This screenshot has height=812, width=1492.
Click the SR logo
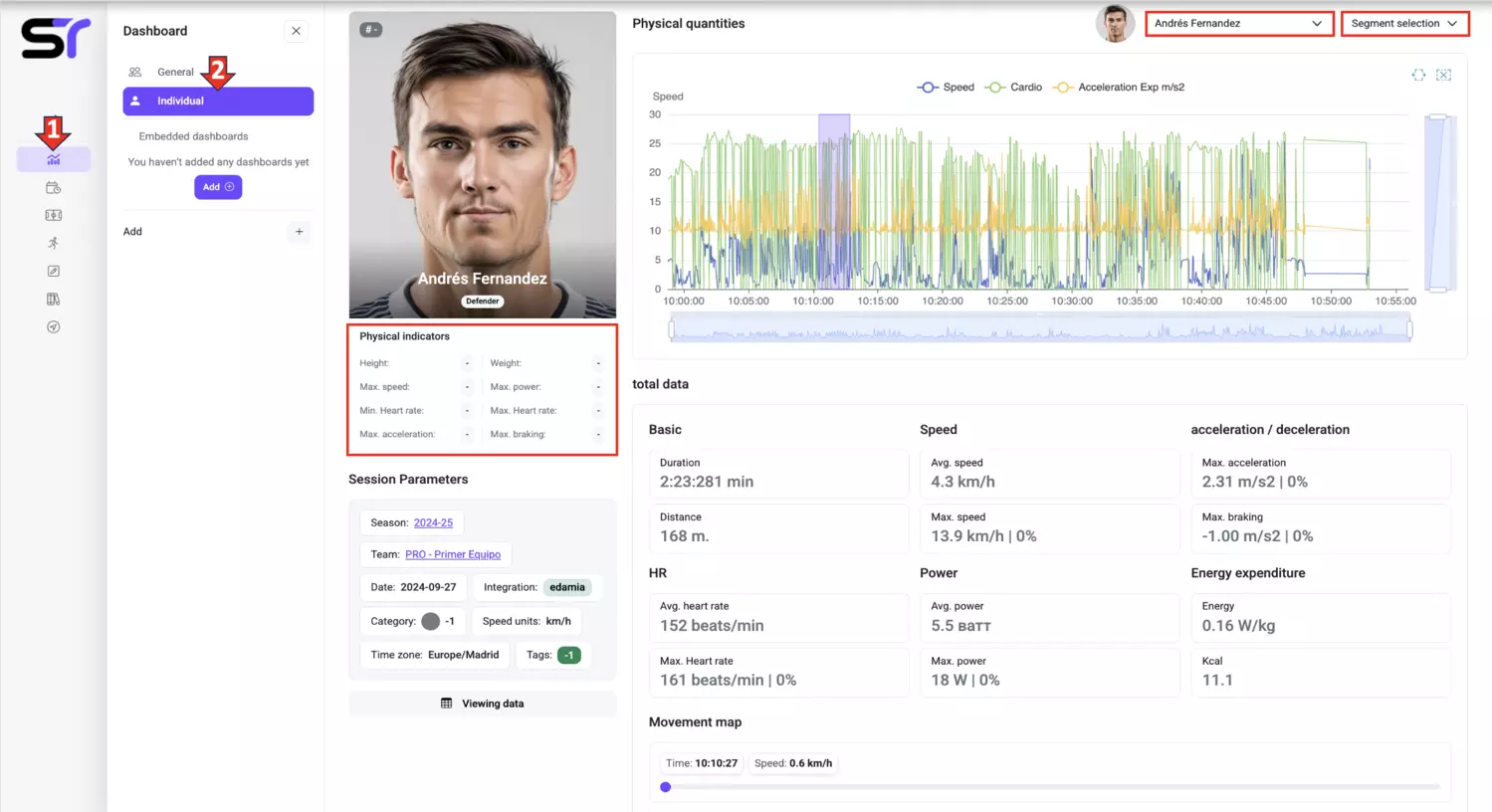pyautogui.click(x=56, y=38)
